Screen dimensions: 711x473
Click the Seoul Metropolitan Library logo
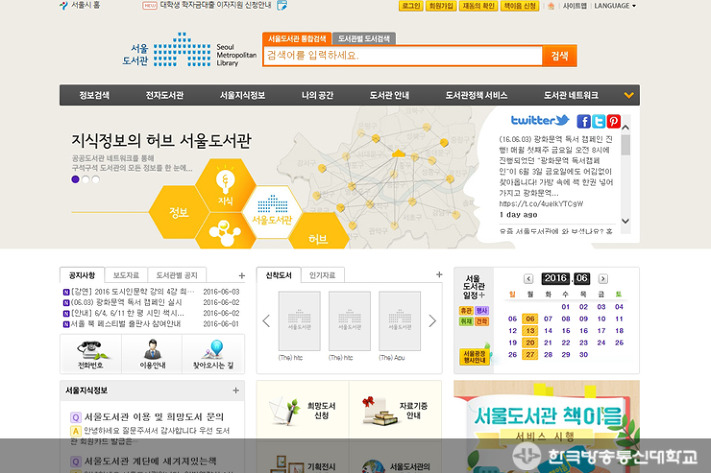point(190,50)
